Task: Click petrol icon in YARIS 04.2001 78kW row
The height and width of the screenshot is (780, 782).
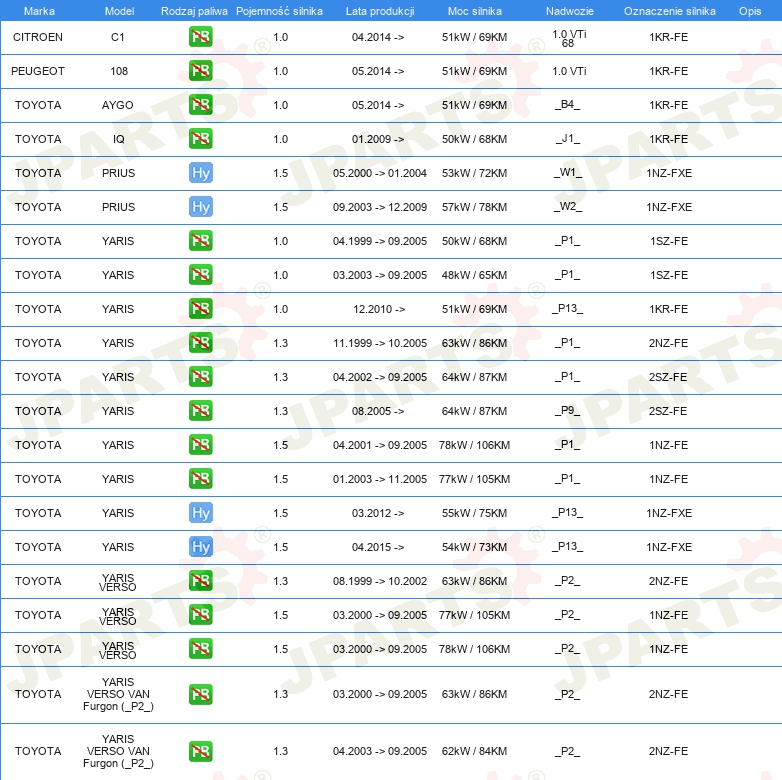Action: 200,445
